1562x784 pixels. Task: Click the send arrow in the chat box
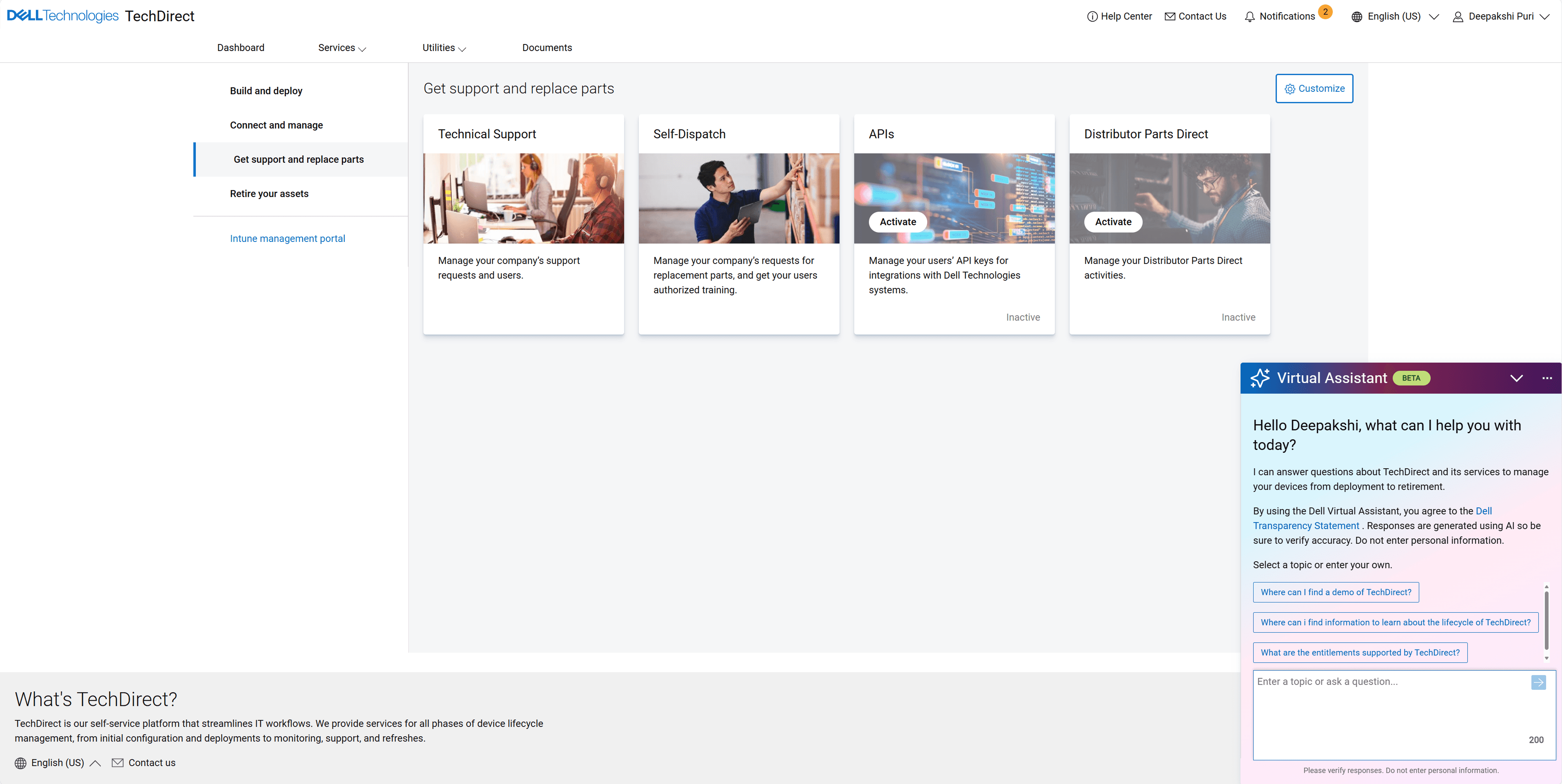[1538, 682]
